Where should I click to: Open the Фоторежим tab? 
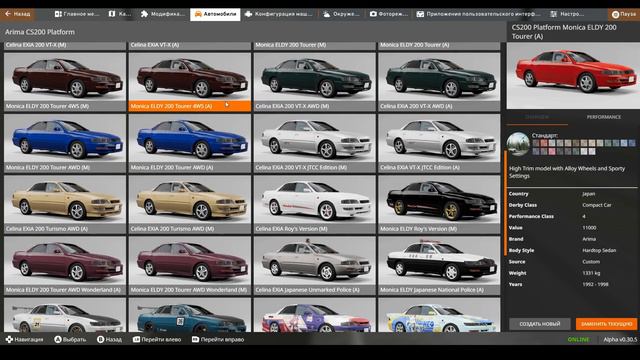click(x=389, y=14)
